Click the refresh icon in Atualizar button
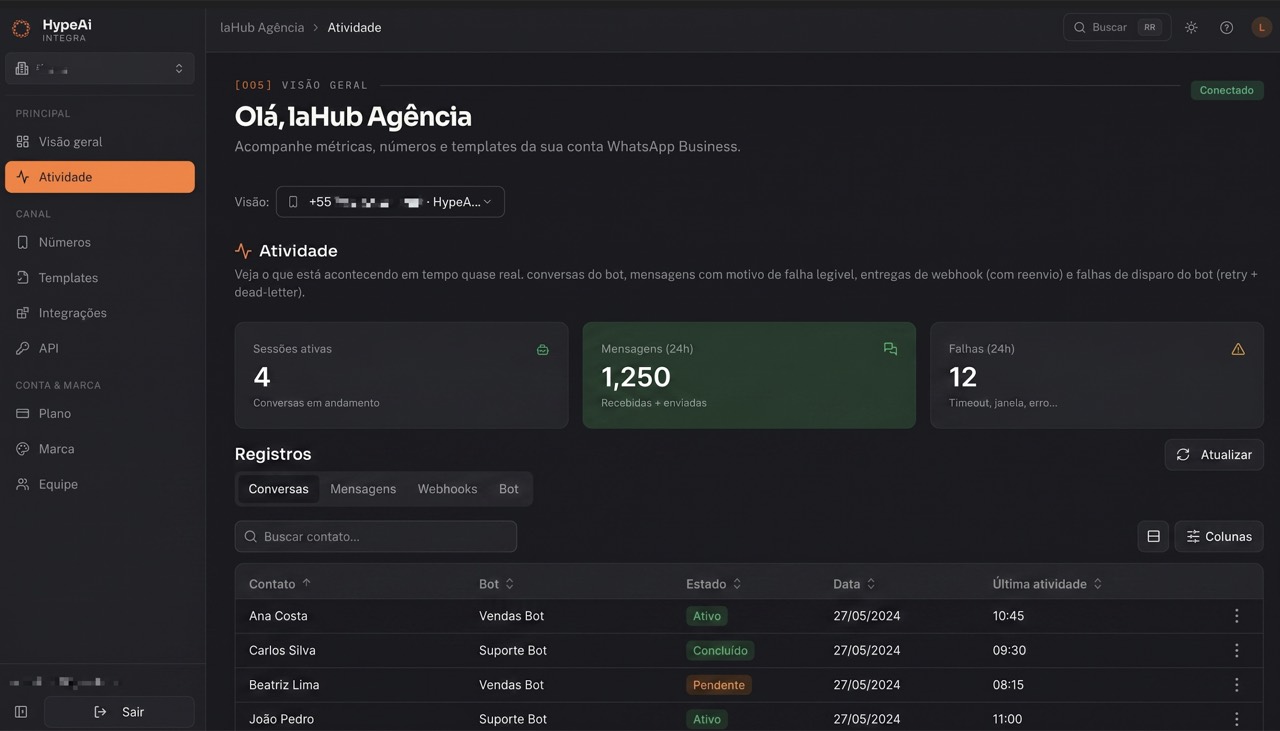This screenshot has height=731, width=1280. point(1183,455)
